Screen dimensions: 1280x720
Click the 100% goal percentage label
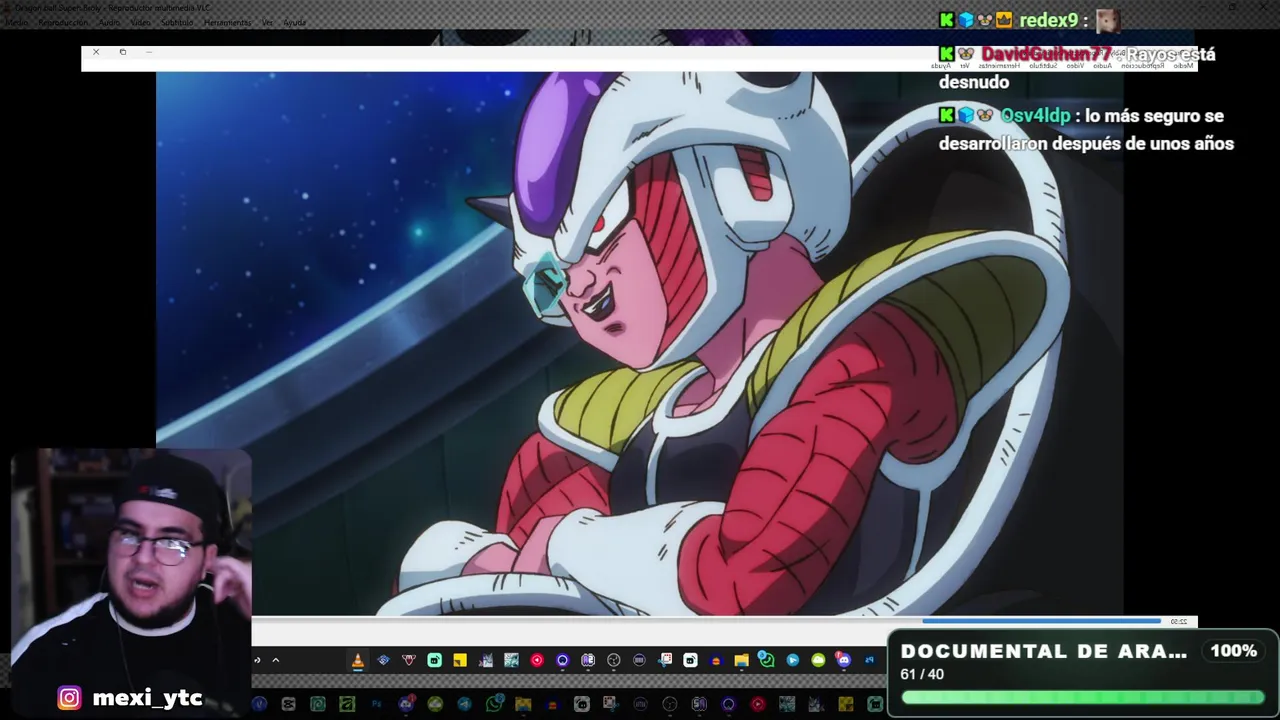tap(1234, 651)
